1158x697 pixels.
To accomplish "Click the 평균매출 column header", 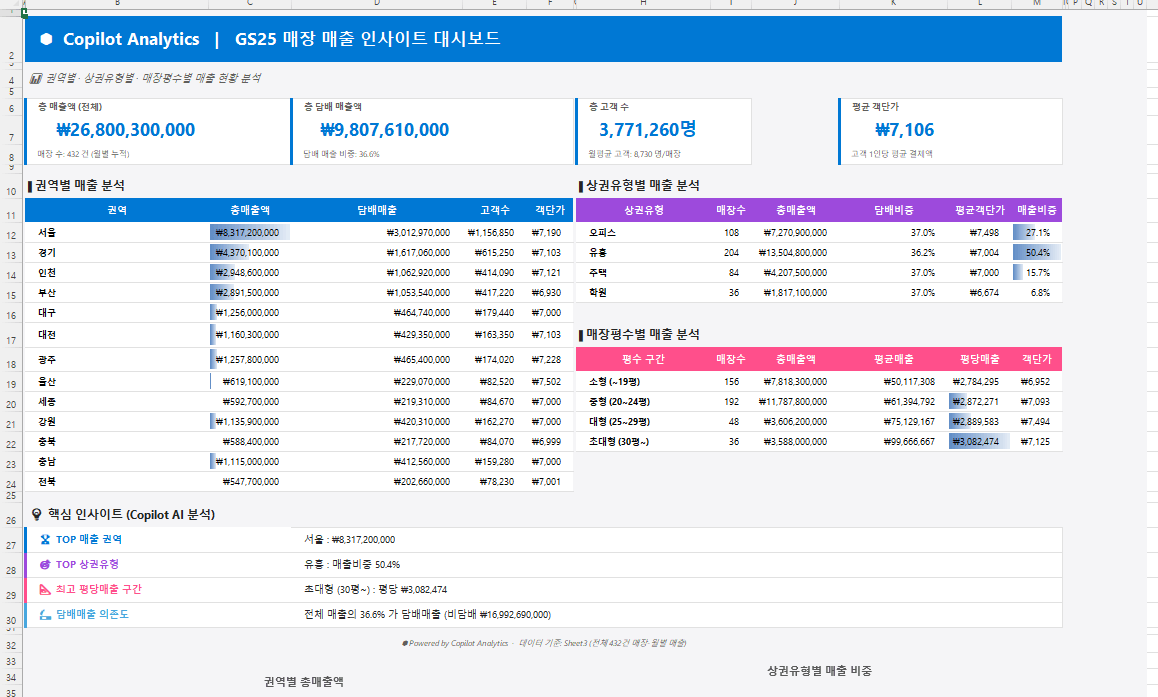I will [x=894, y=360].
